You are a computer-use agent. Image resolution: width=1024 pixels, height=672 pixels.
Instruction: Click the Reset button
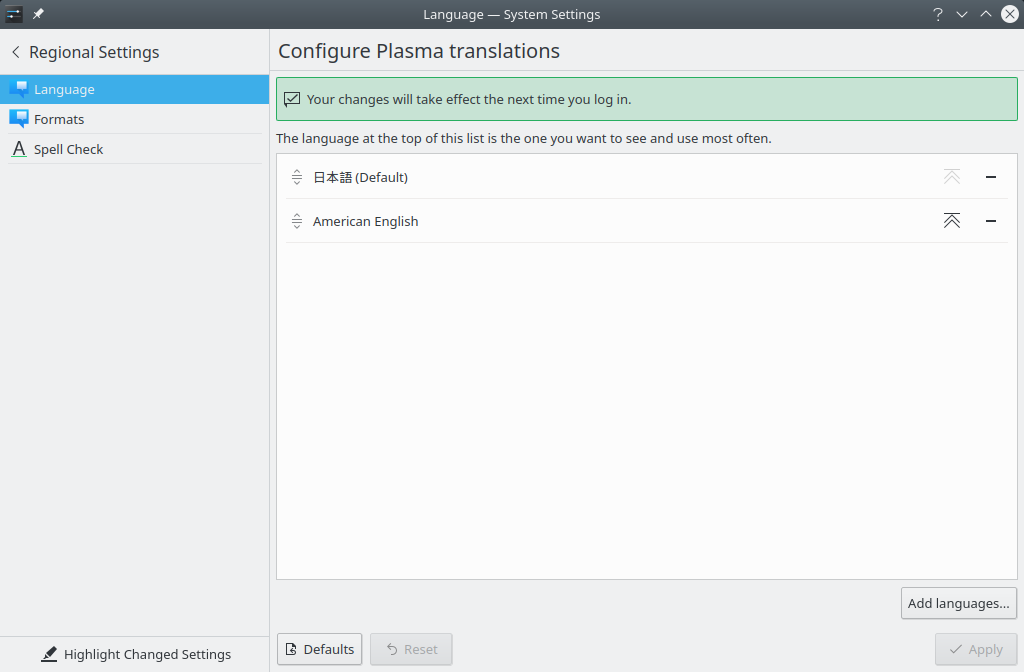click(x=411, y=649)
